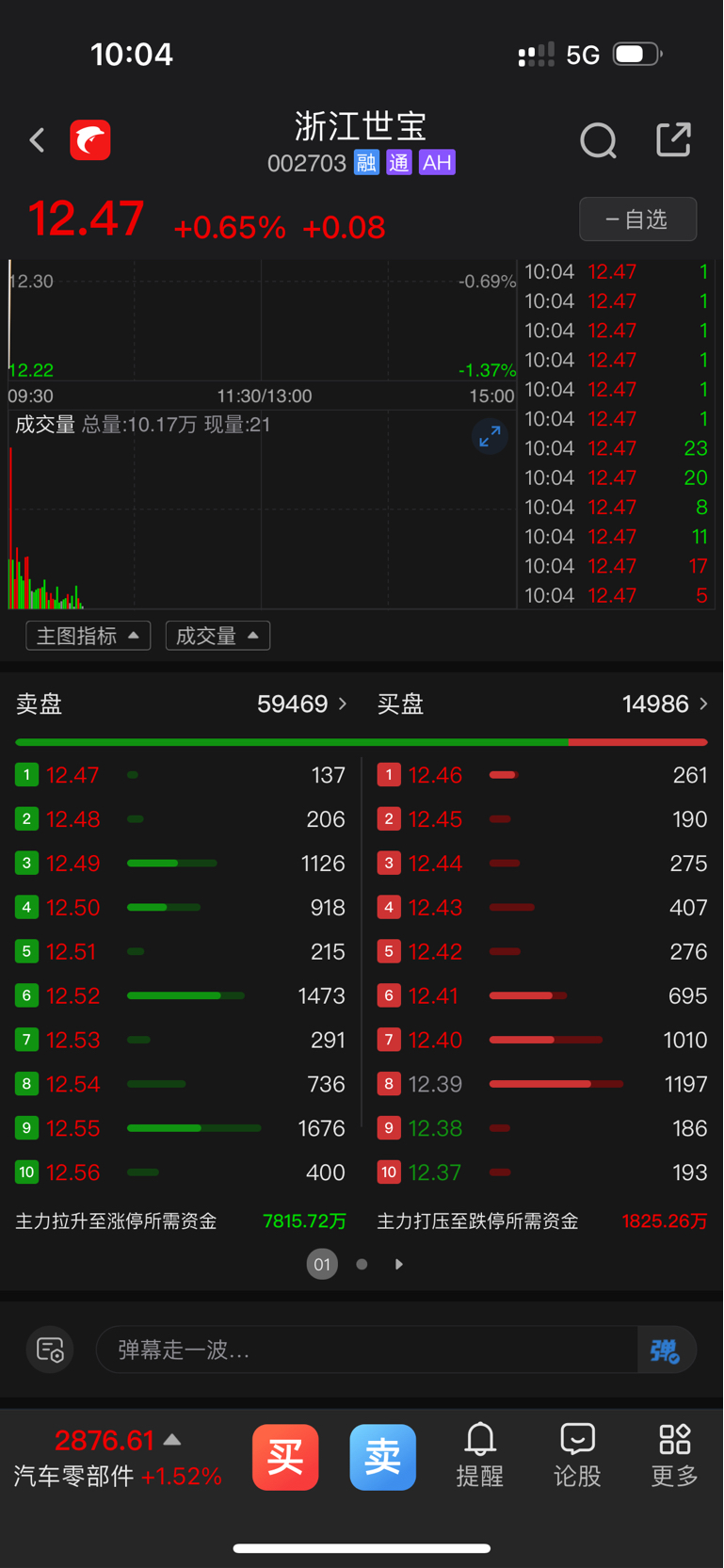Tap the sell level 10 green badge
The width and height of the screenshot is (724, 1568).
click(x=26, y=1172)
